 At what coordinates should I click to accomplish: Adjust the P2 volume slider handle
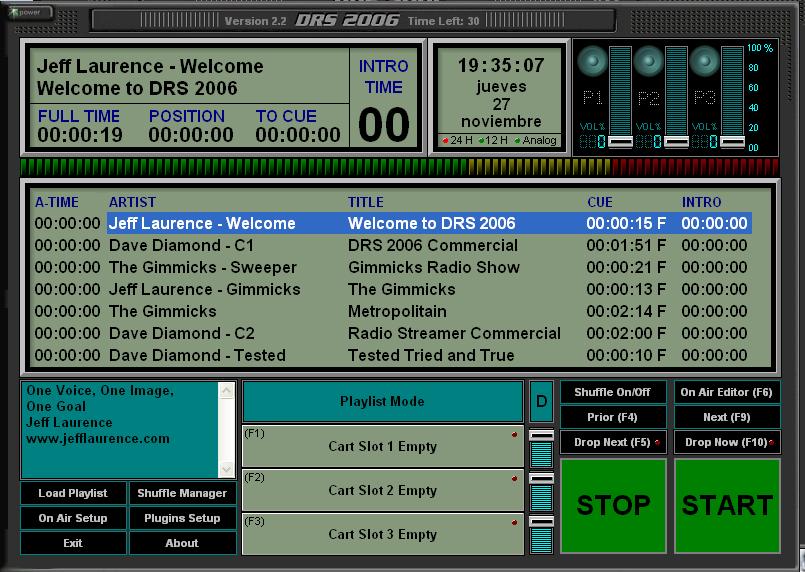tap(676, 142)
